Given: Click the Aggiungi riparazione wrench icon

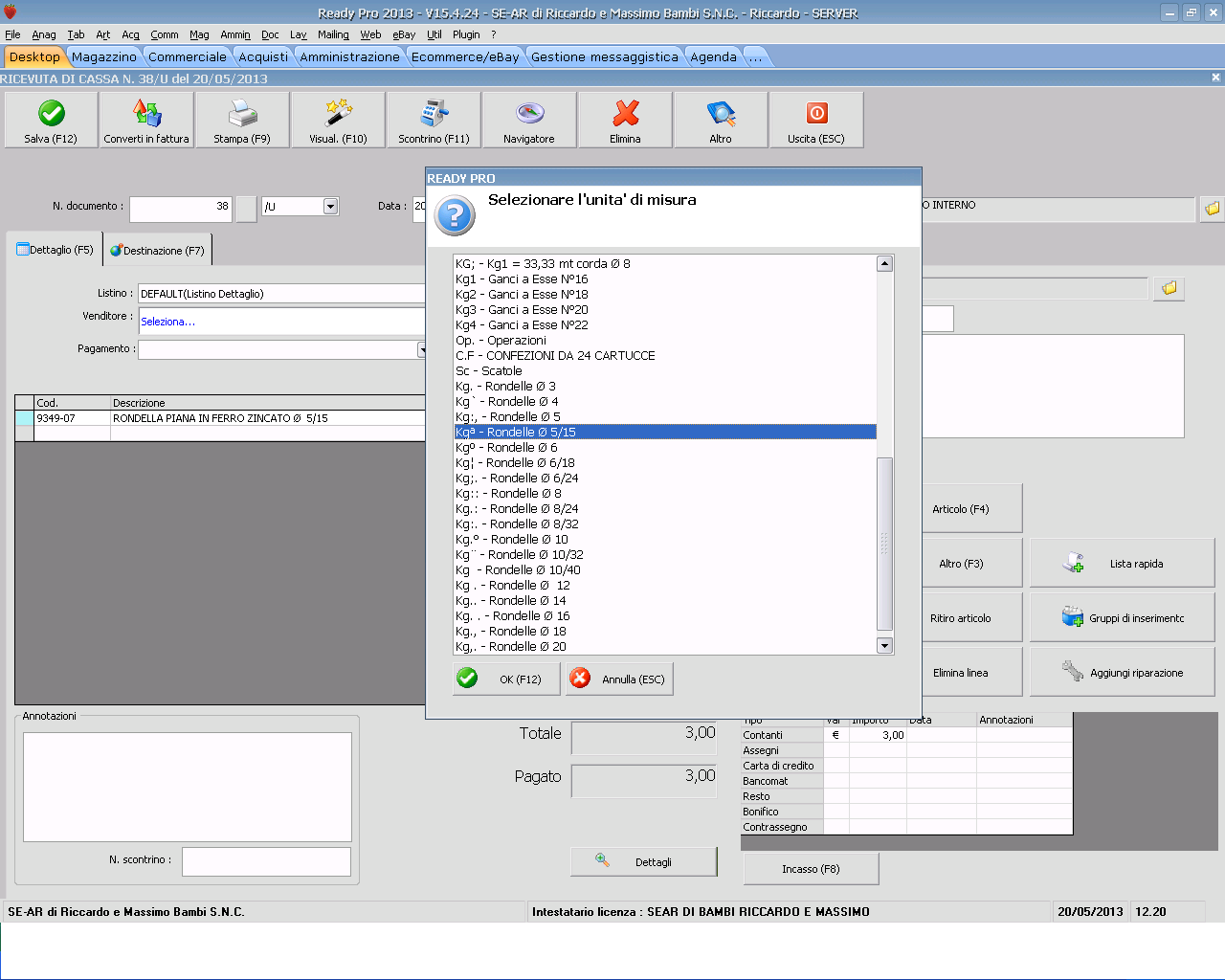Looking at the screenshot, I should pos(1072,672).
